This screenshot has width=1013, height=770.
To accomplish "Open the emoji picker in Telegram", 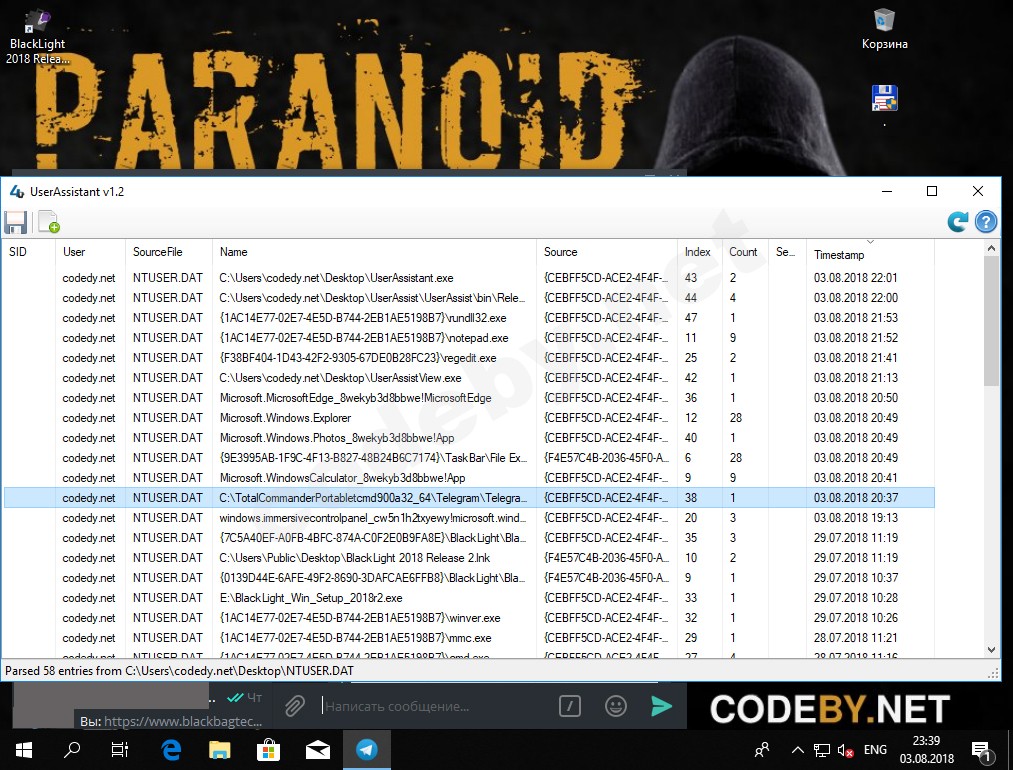I will (615, 706).
